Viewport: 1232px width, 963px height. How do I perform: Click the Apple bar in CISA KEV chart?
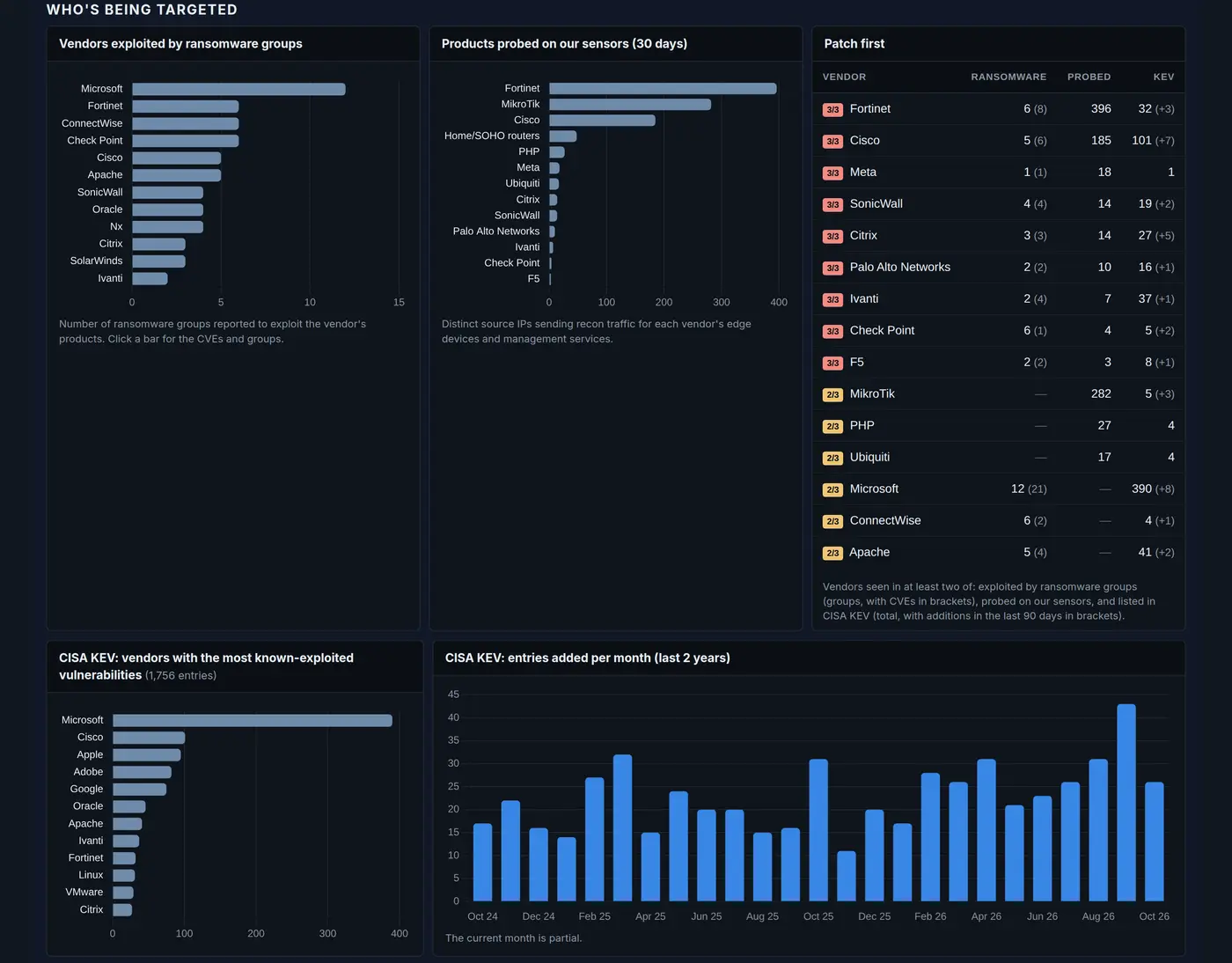(x=147, y=755)
